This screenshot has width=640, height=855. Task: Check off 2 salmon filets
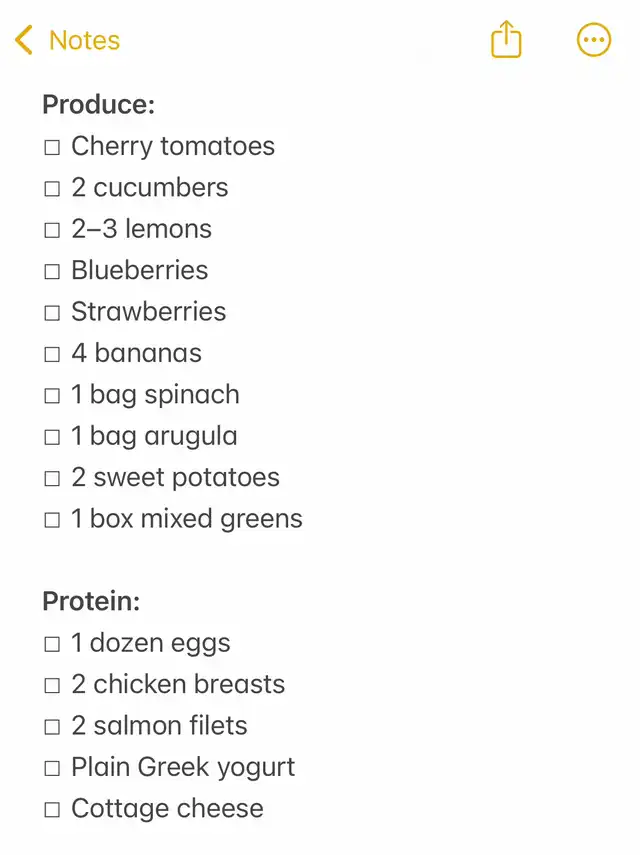coord(52,727)
